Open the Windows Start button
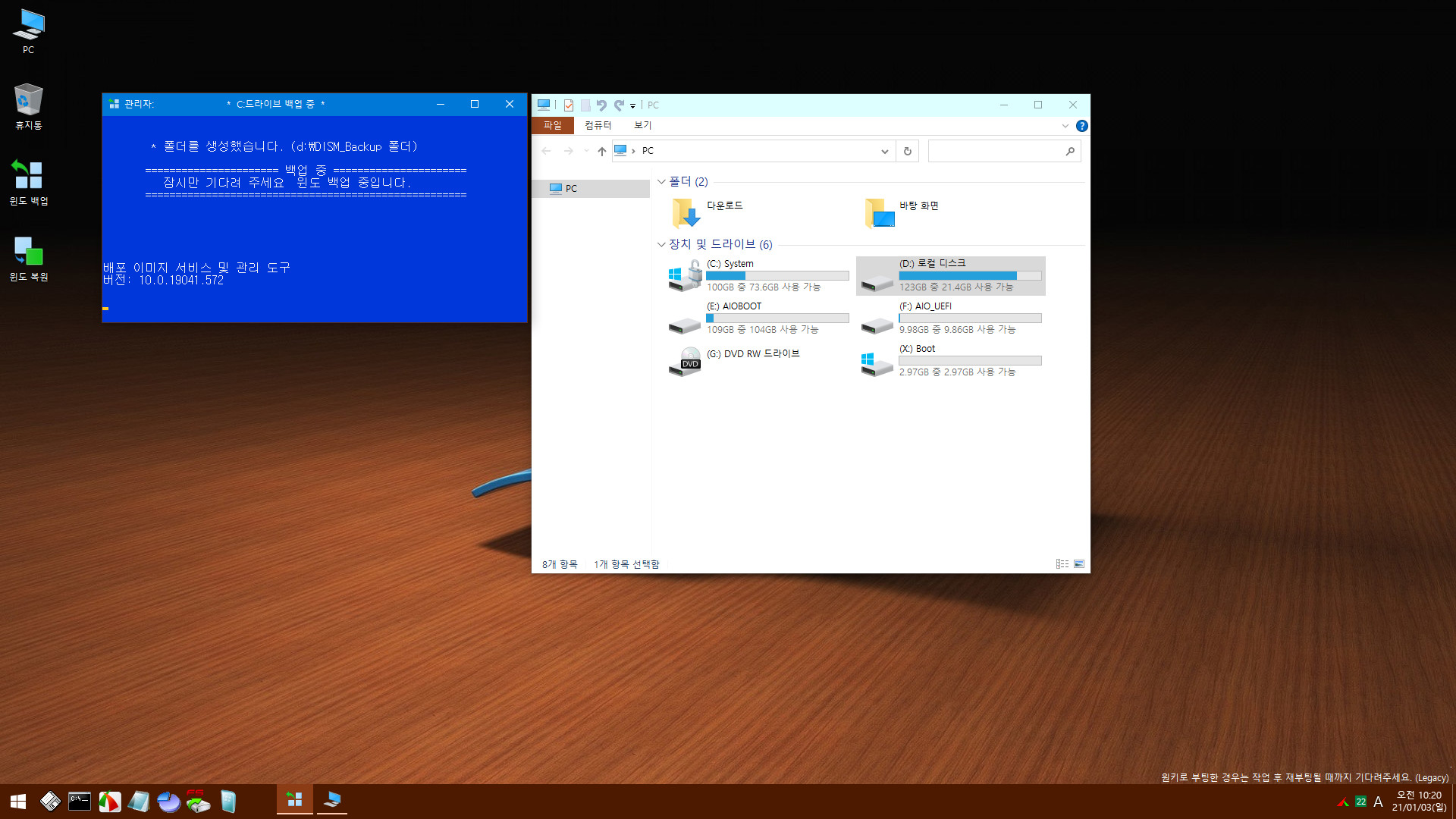Viewport: 1456px width, 819px height. (x=18, y=802)
